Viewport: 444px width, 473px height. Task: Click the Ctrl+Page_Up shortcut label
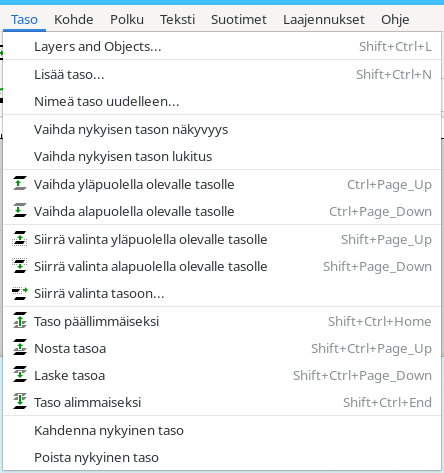389,185
